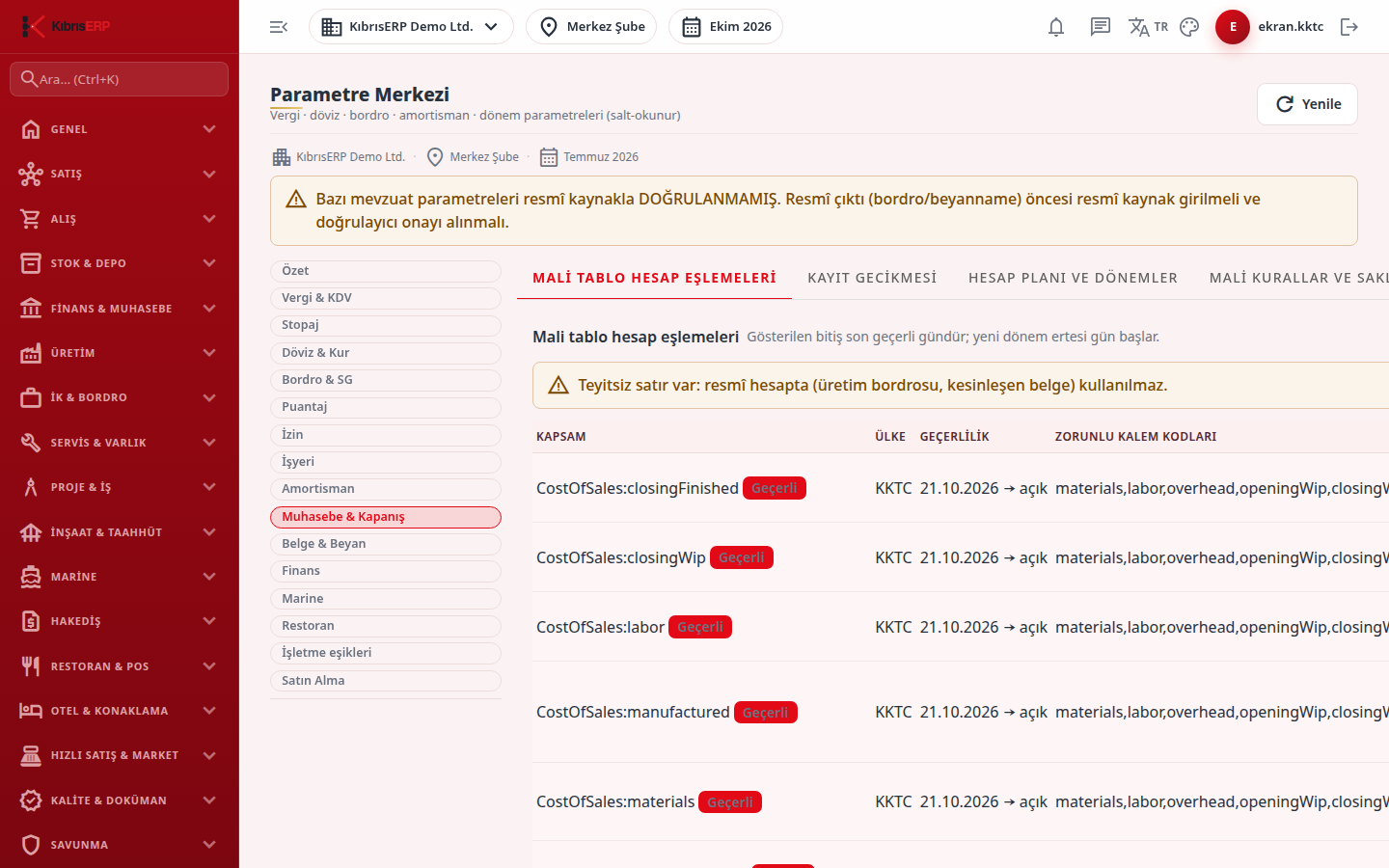Viewport: 1389px width, 868px height.
Task: Switch language via TR translate icon
Action: [x=1148, y=27]
